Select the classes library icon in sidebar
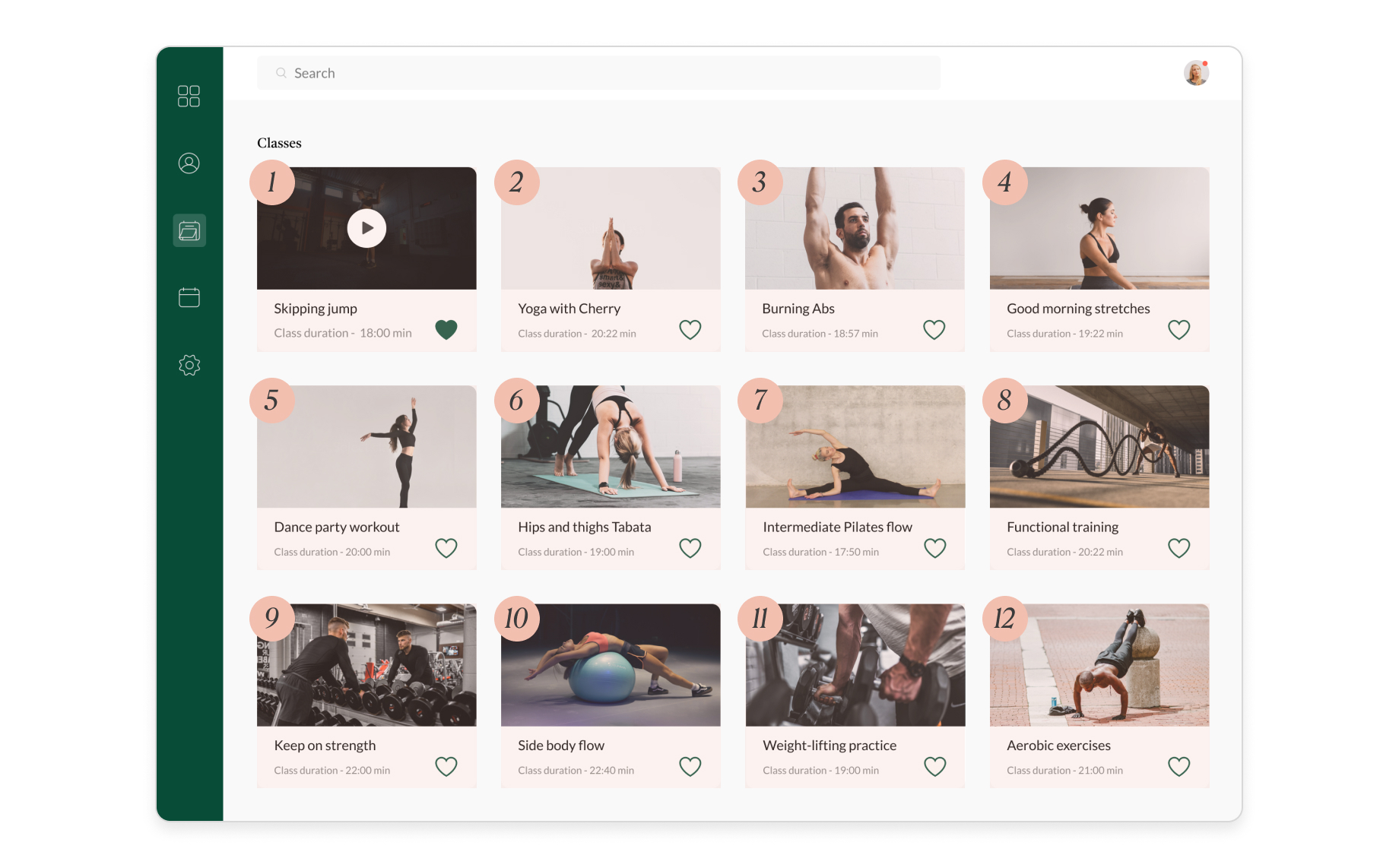The width and height of the screenshot is (1399, 868). tap(189, 230)
